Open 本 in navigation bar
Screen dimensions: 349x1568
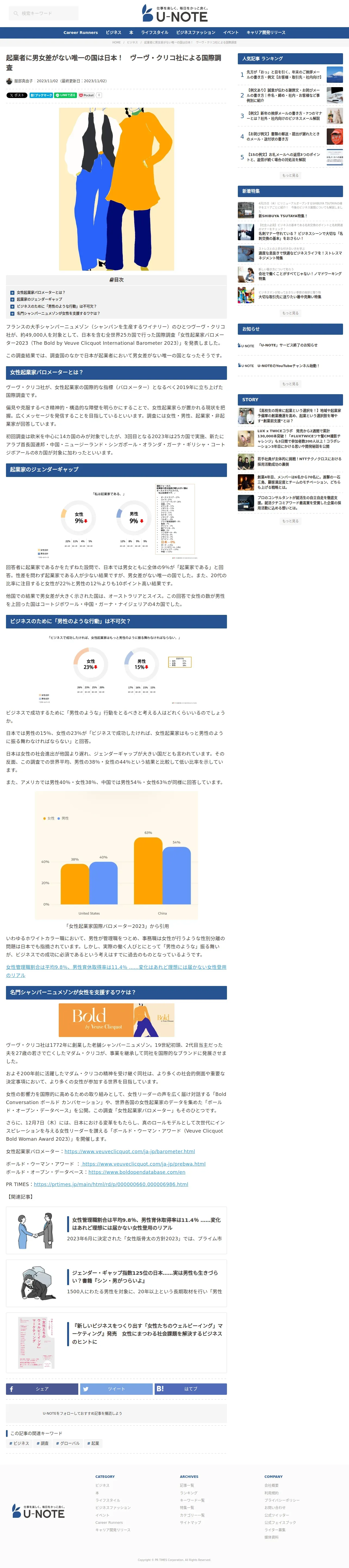point(131,32)
